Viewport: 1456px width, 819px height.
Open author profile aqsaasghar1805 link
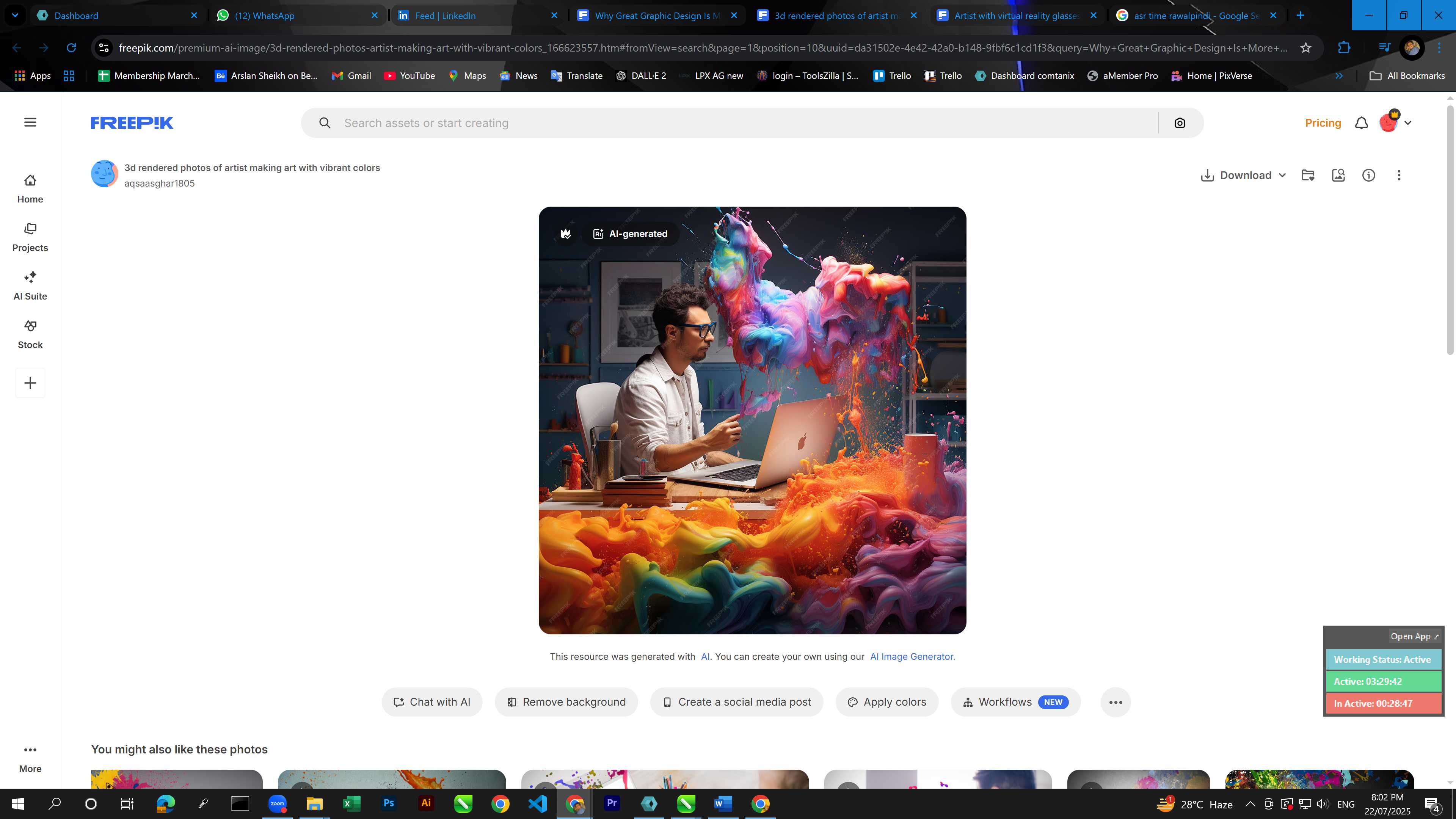159,184
